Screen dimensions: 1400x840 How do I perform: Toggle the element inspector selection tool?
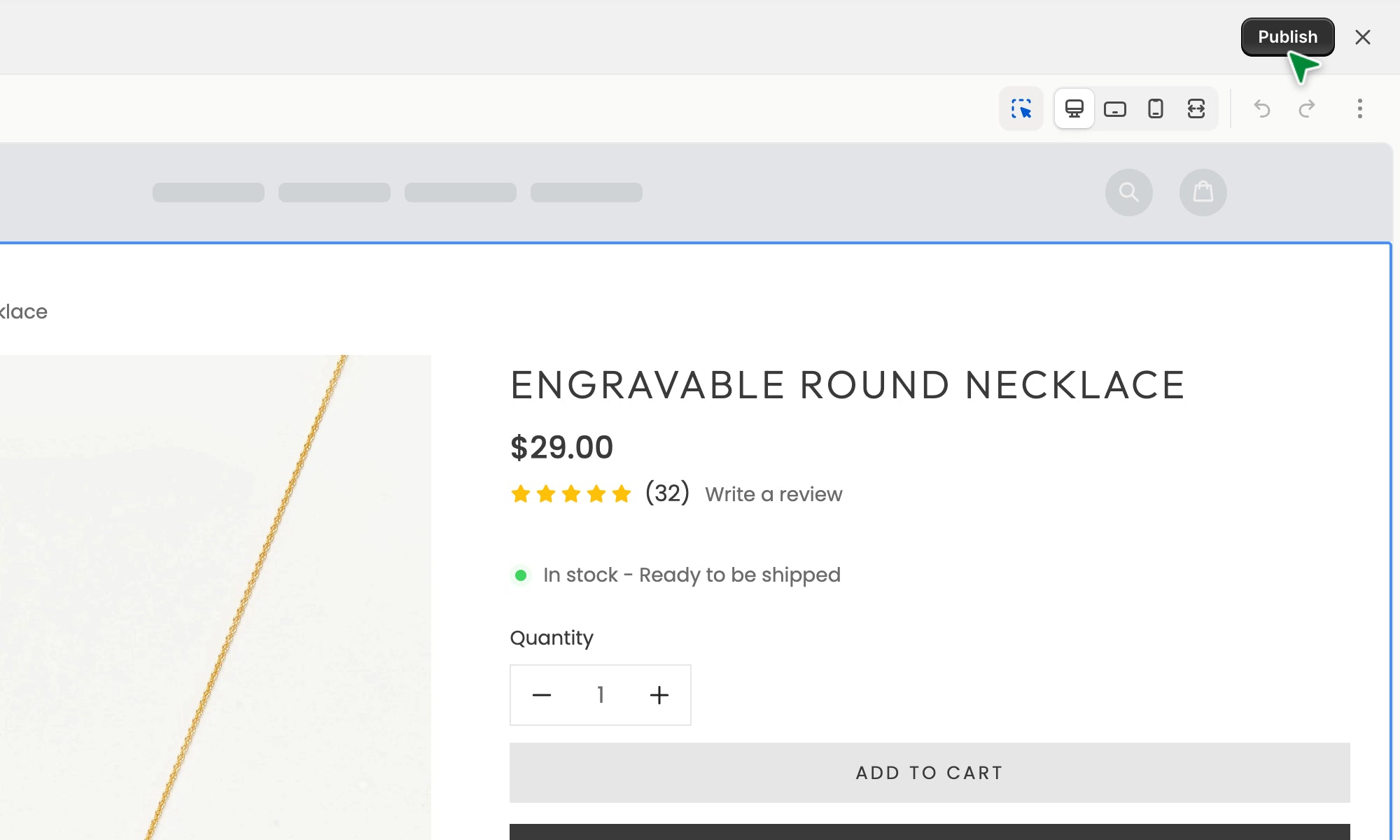[x=1021, y=109]
